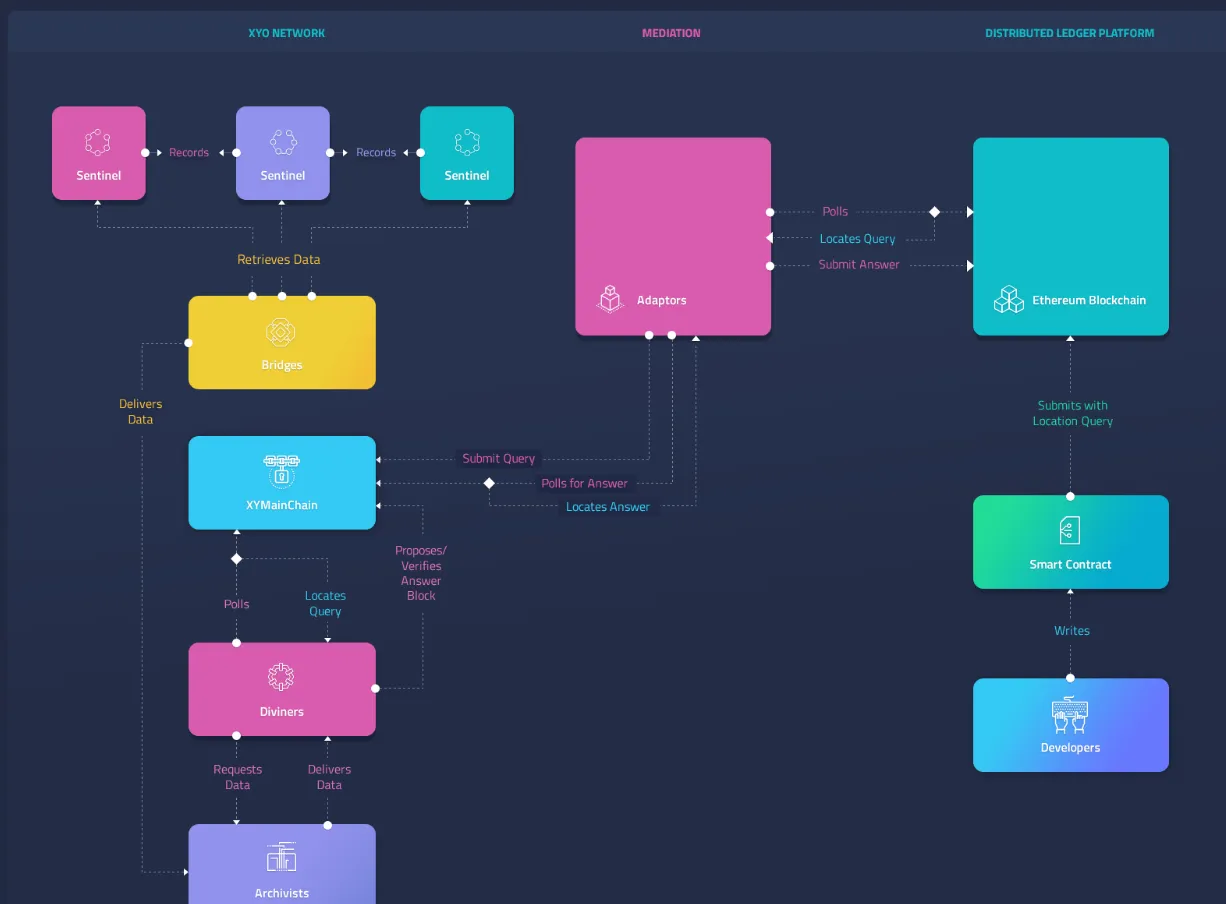Click the Developers label

[1070, 747]
